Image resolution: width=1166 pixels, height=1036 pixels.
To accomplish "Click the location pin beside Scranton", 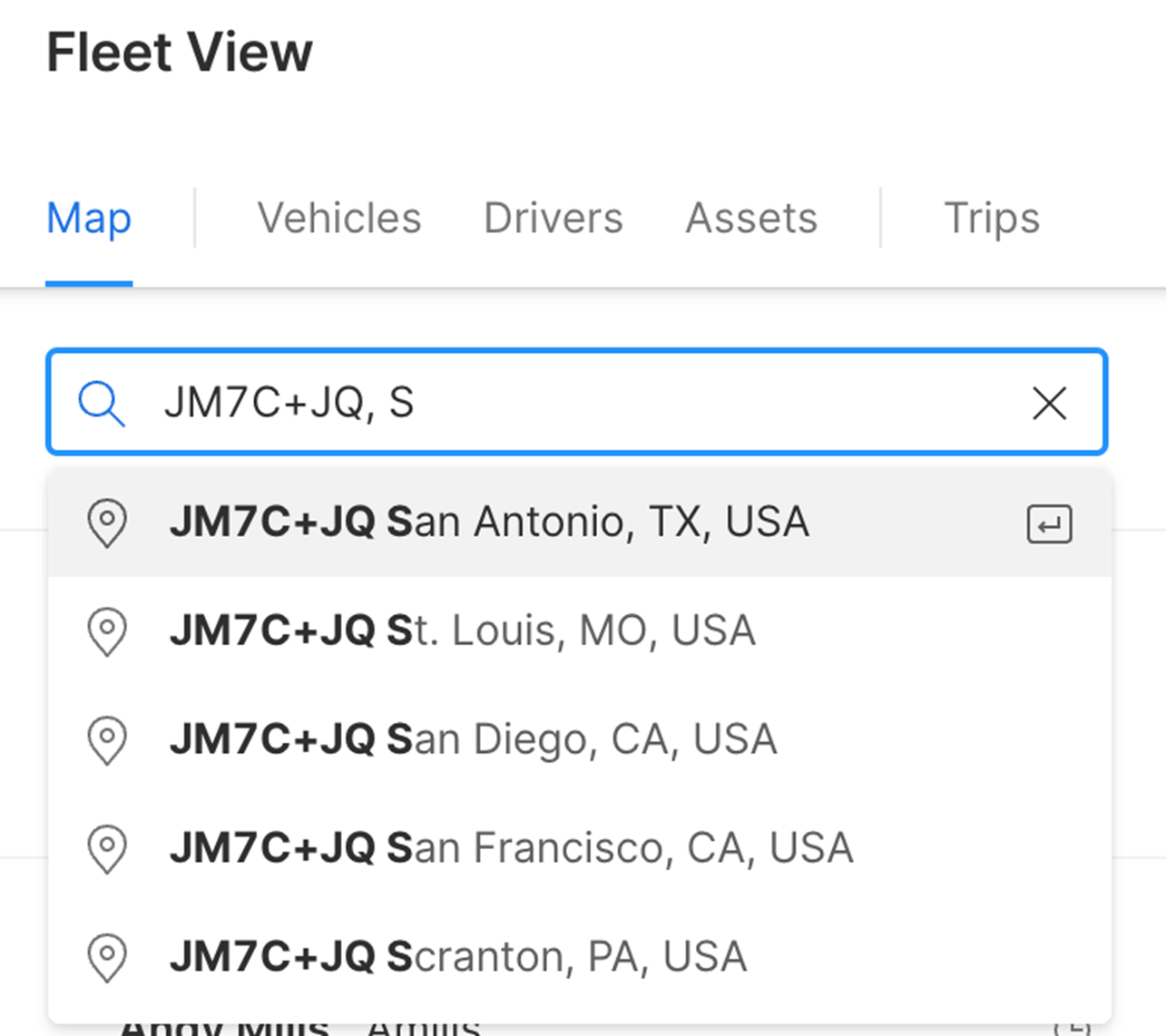I will coord(107,958).
